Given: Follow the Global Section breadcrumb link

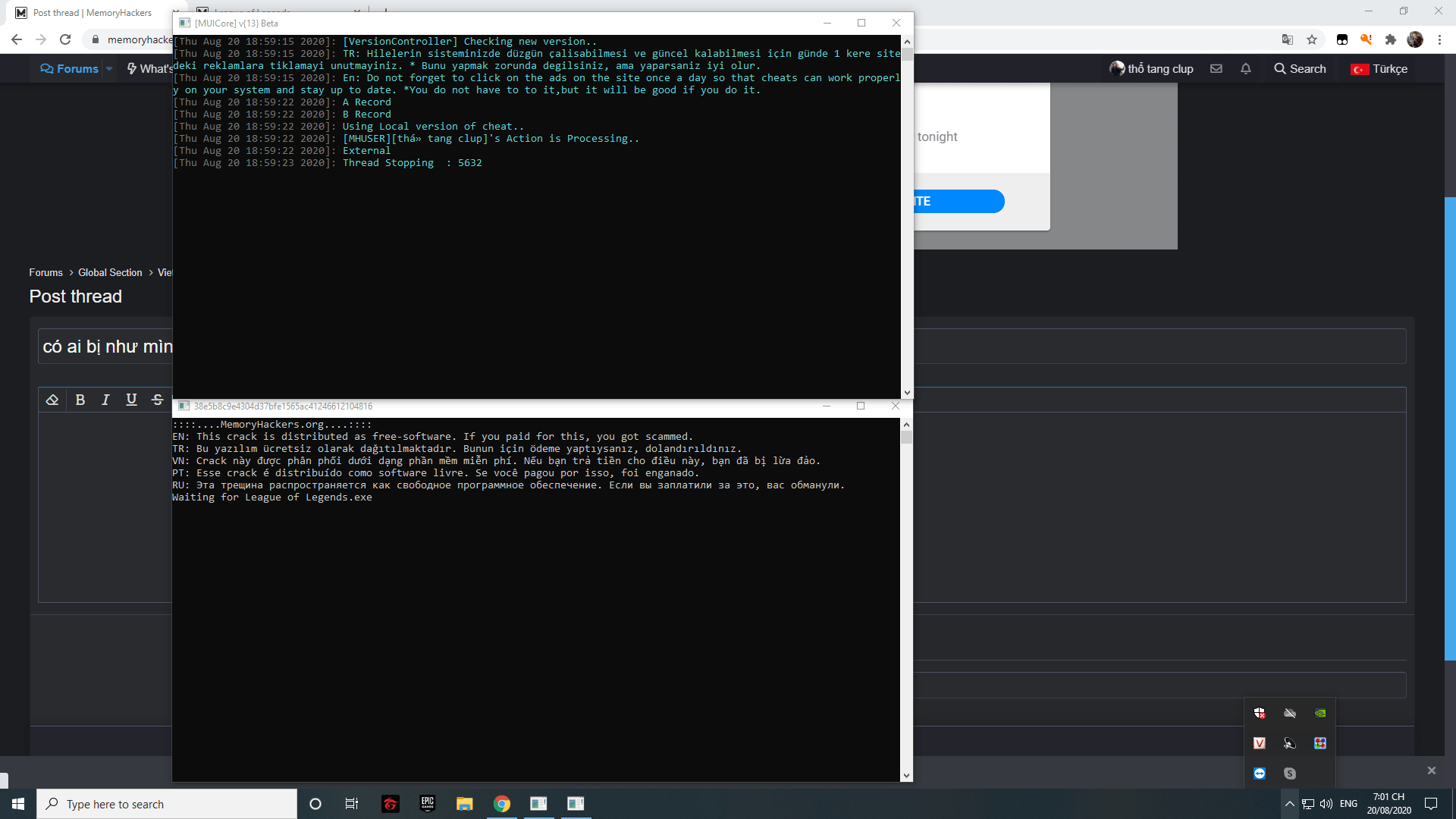Looking at the screenshot, I should click(x=110, y=273).
